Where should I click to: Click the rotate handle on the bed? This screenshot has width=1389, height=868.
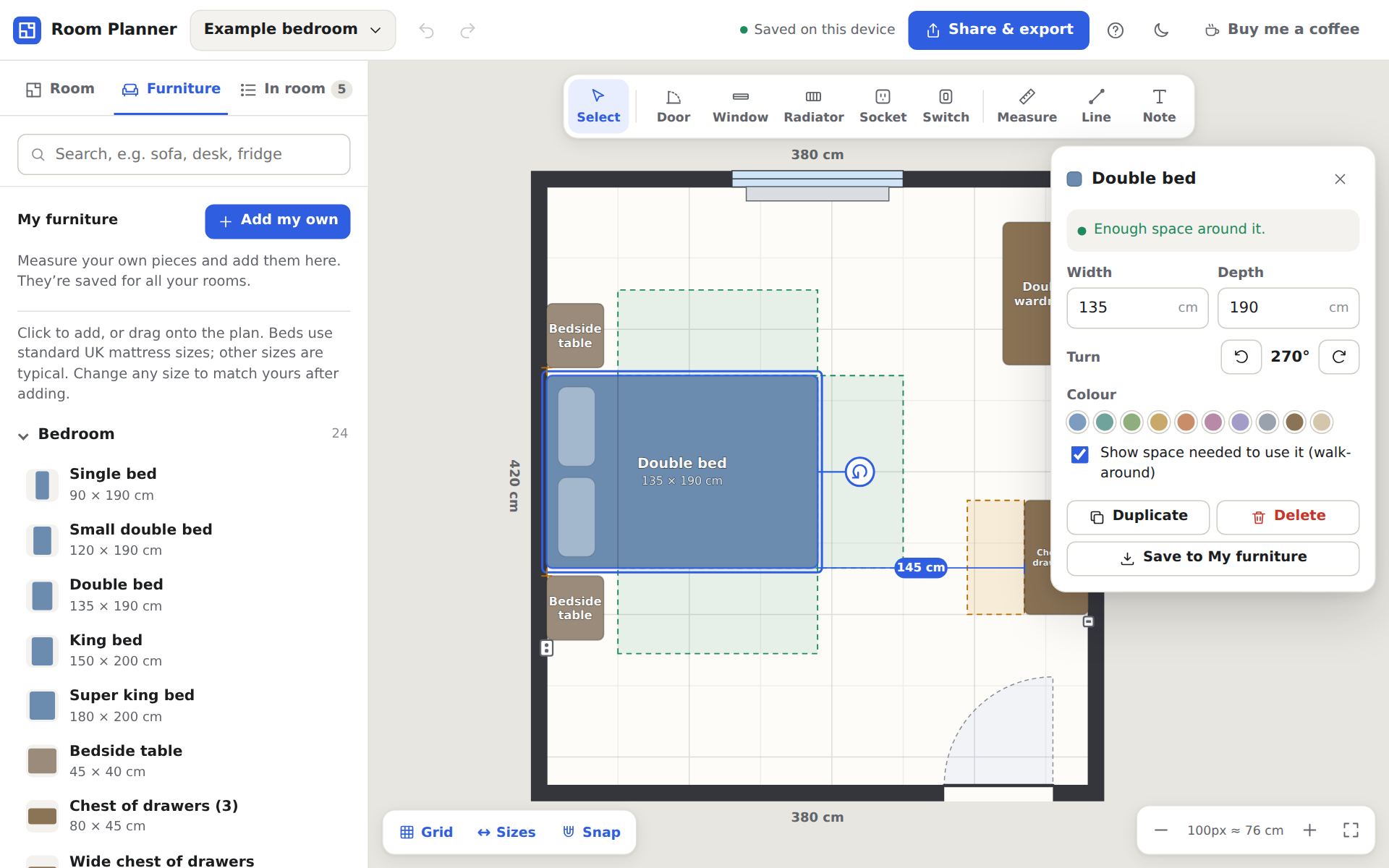pyautogui.click(x=859, y=472)
